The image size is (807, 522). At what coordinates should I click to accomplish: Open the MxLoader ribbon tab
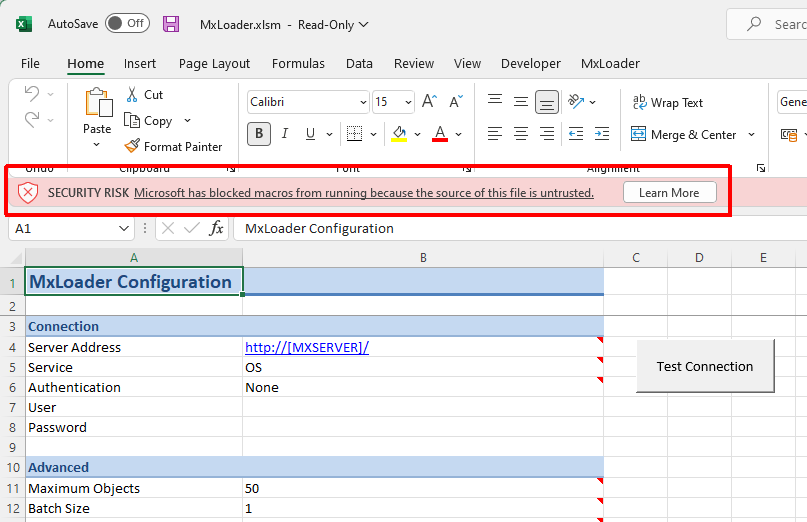(x=610, y=64)
